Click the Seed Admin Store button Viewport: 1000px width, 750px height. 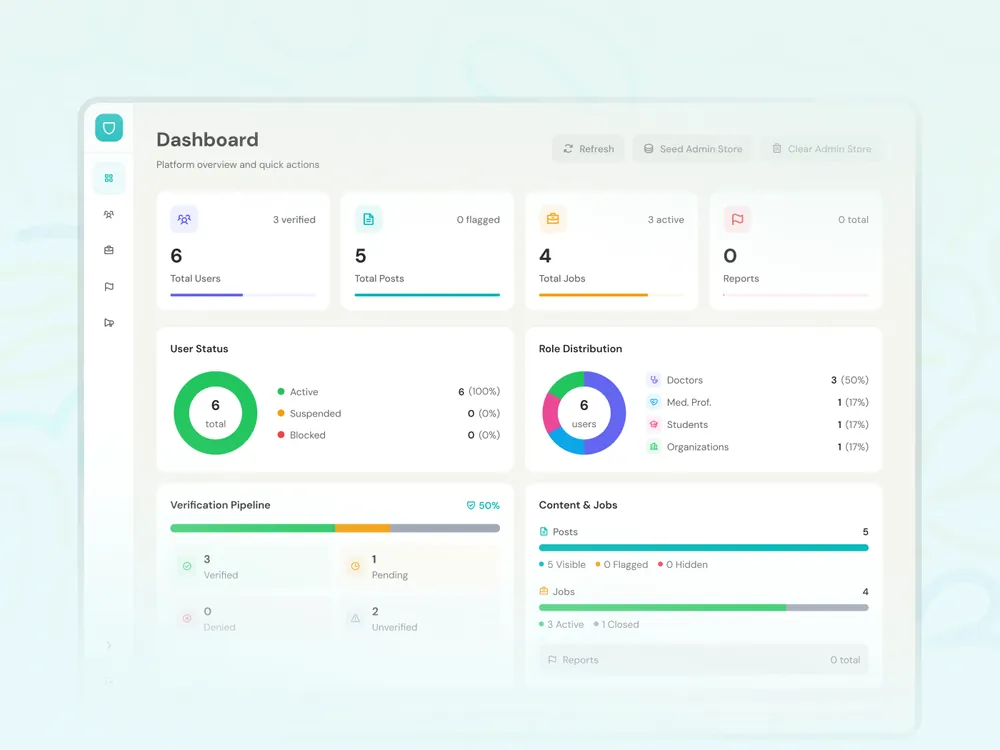click(693, 149)
